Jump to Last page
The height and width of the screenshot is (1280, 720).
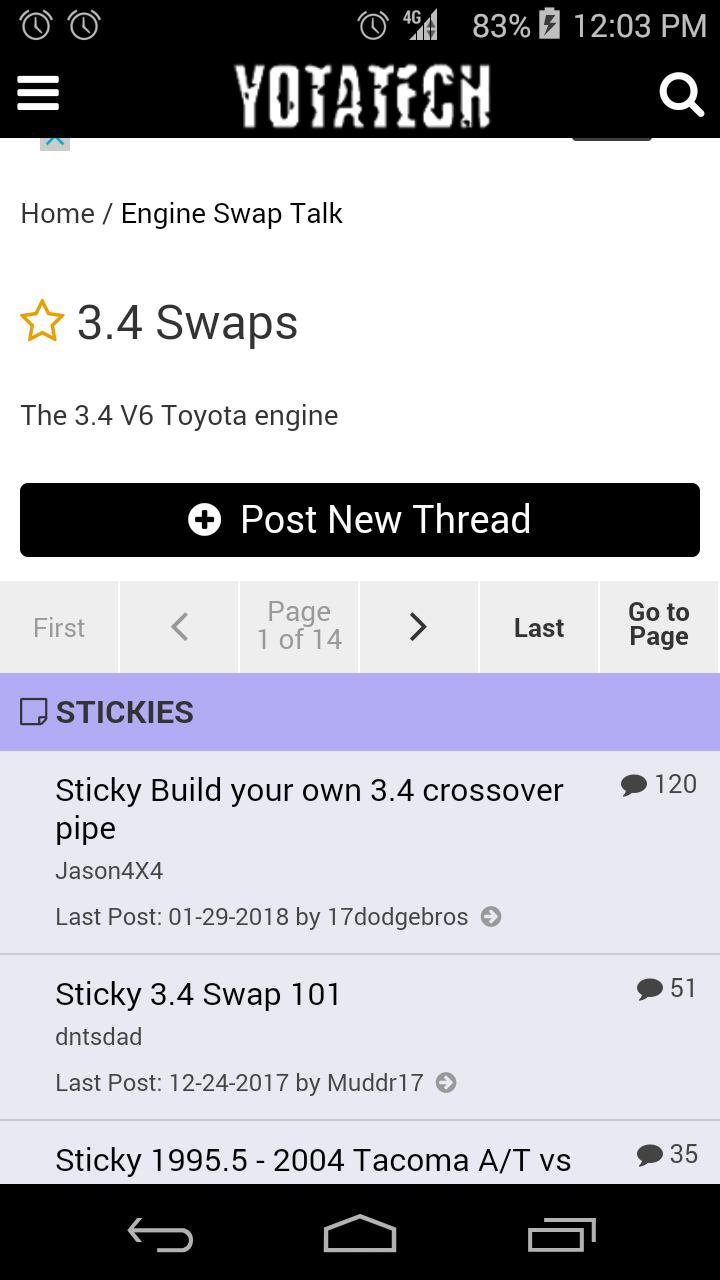coord(539,627)
